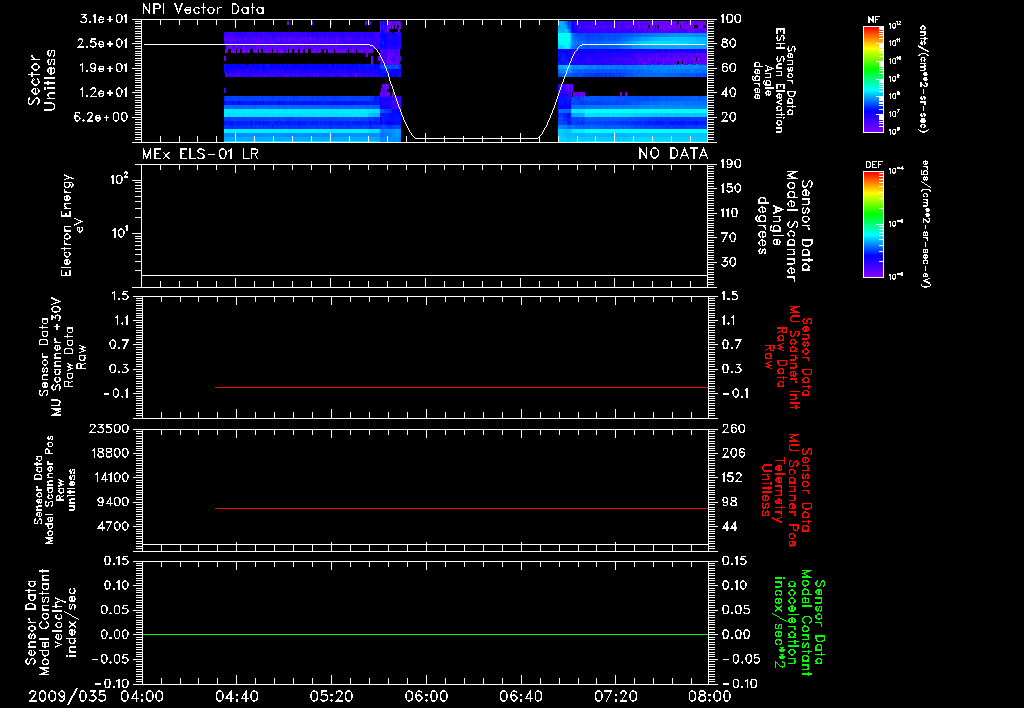
Task: Click the "2009/035" date label
Action: (x=67, y=696)
